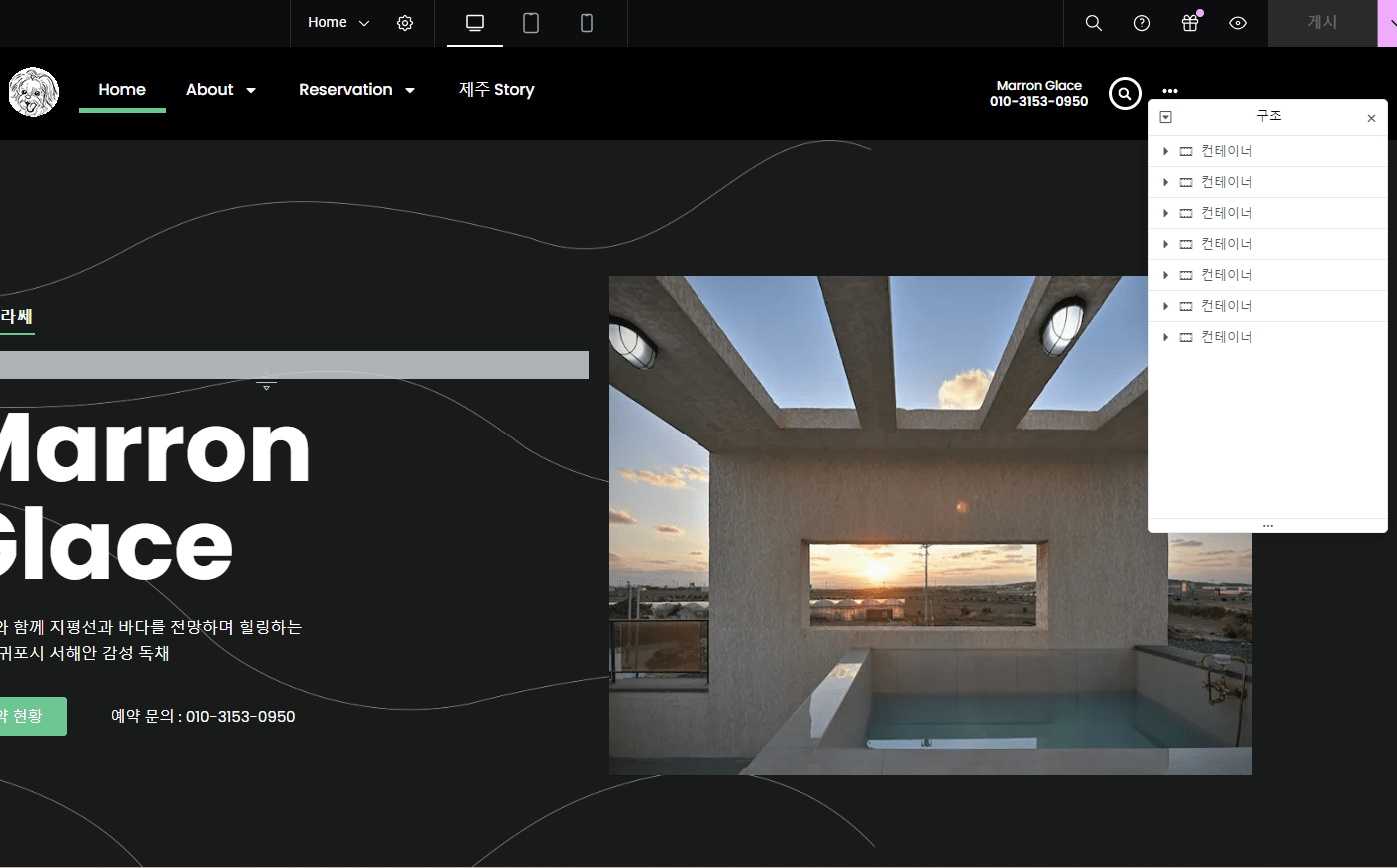Expand the first 컨테이너 in structure panel
Screen dimensions: 1397x868
(1165, 151)
